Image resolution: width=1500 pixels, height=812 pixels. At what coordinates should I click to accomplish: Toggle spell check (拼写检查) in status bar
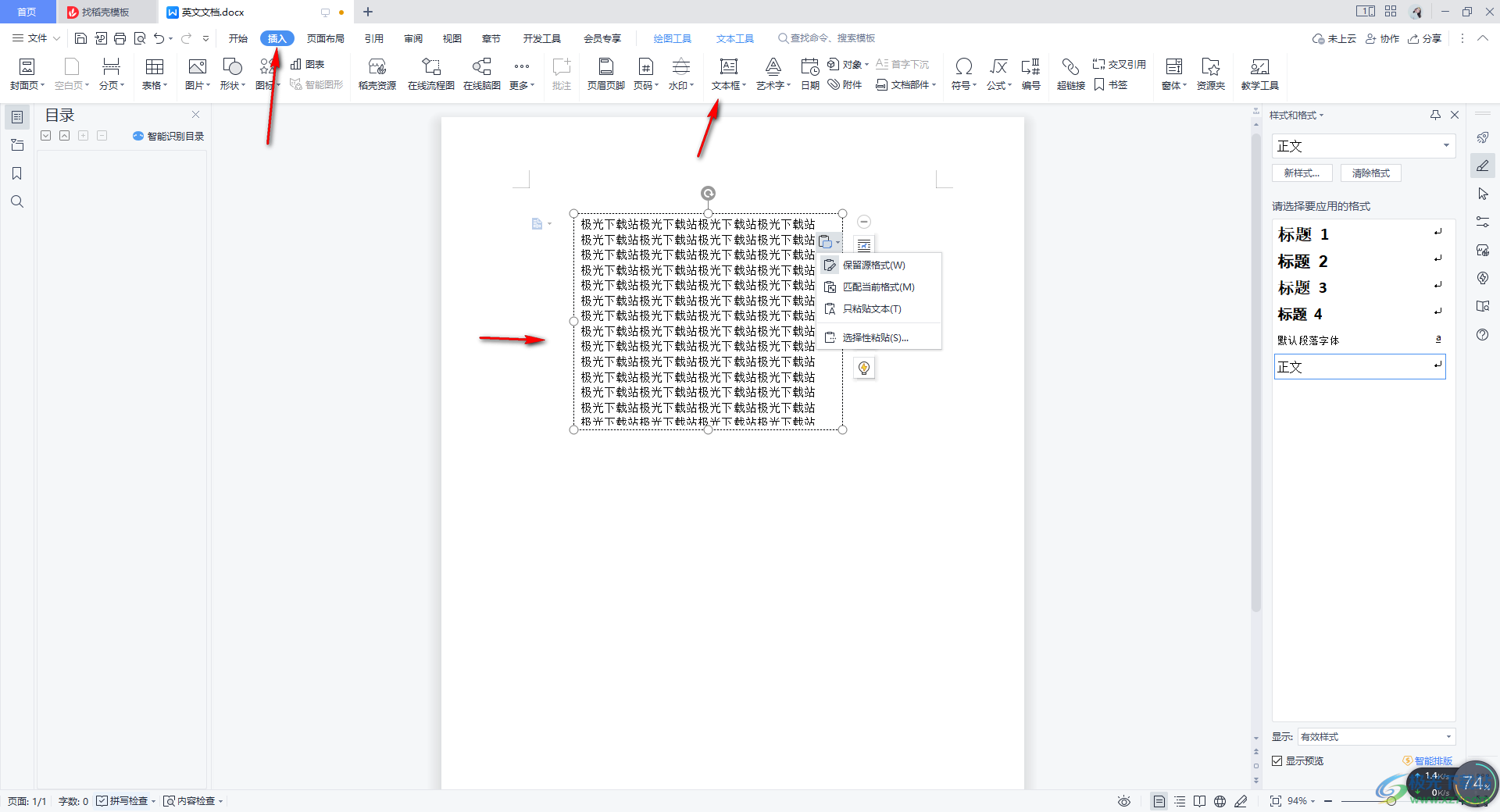[126, 801]
